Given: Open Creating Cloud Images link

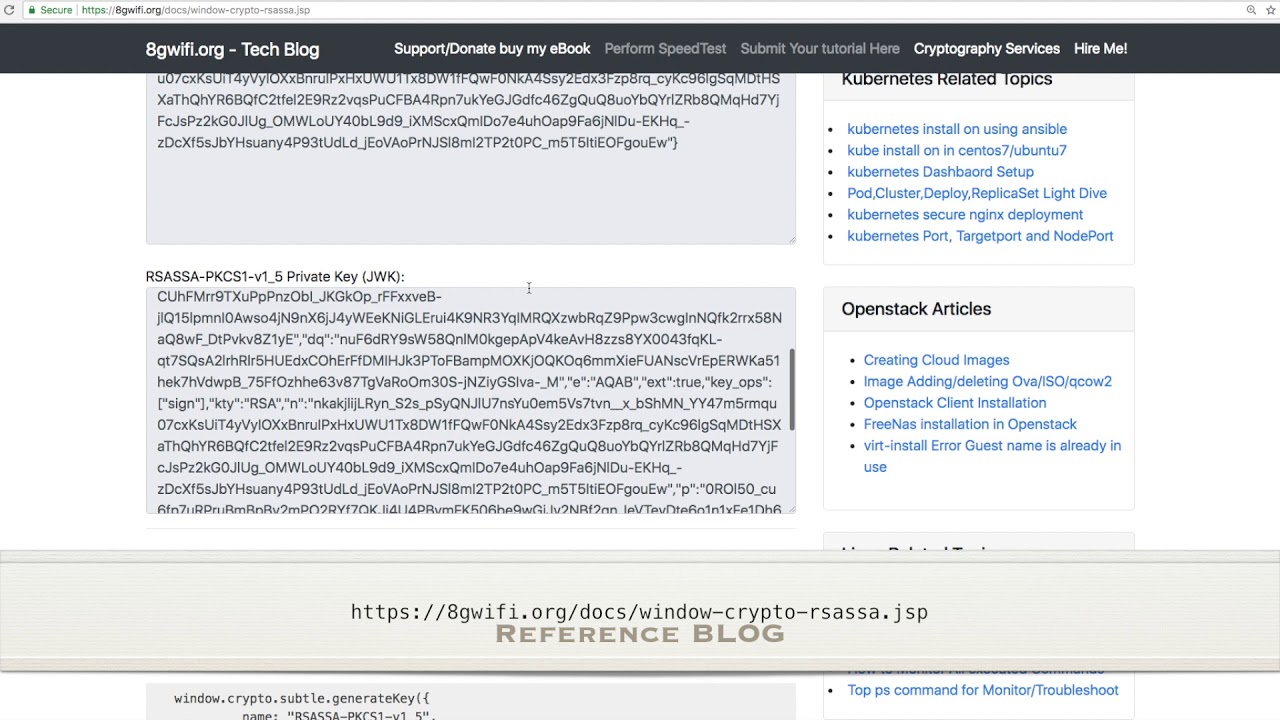Looking at the screenshot, I should tap(936, 360).
